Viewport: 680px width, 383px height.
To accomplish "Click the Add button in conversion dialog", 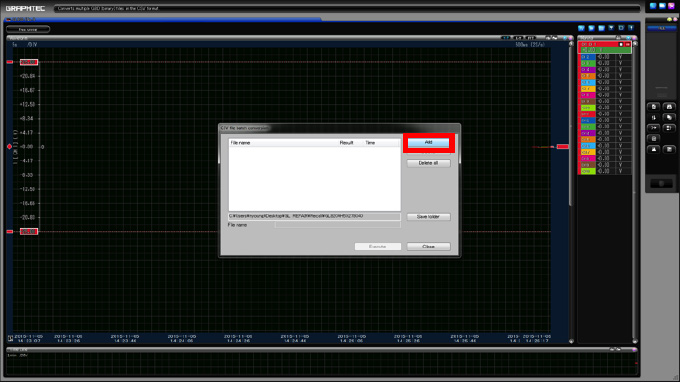I will click(428, 143).
